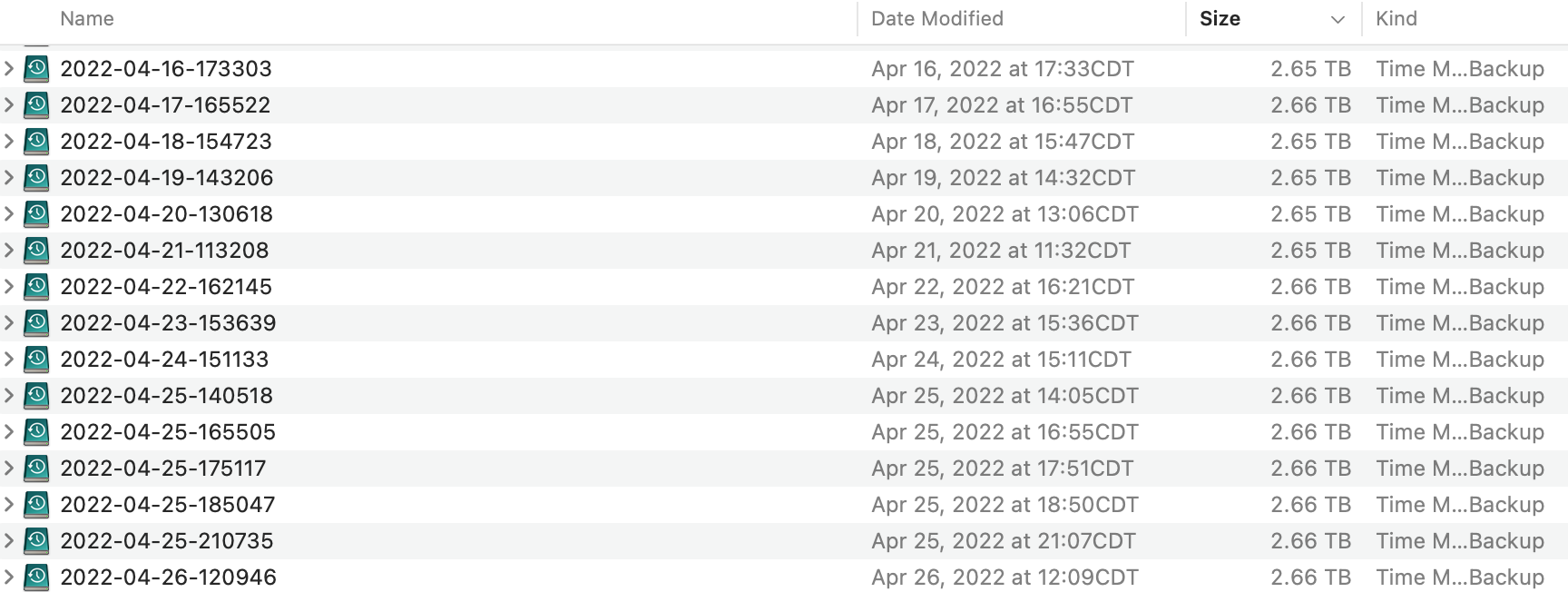Expand the 2022-04-17-165522 backup folder

(9, 105)
